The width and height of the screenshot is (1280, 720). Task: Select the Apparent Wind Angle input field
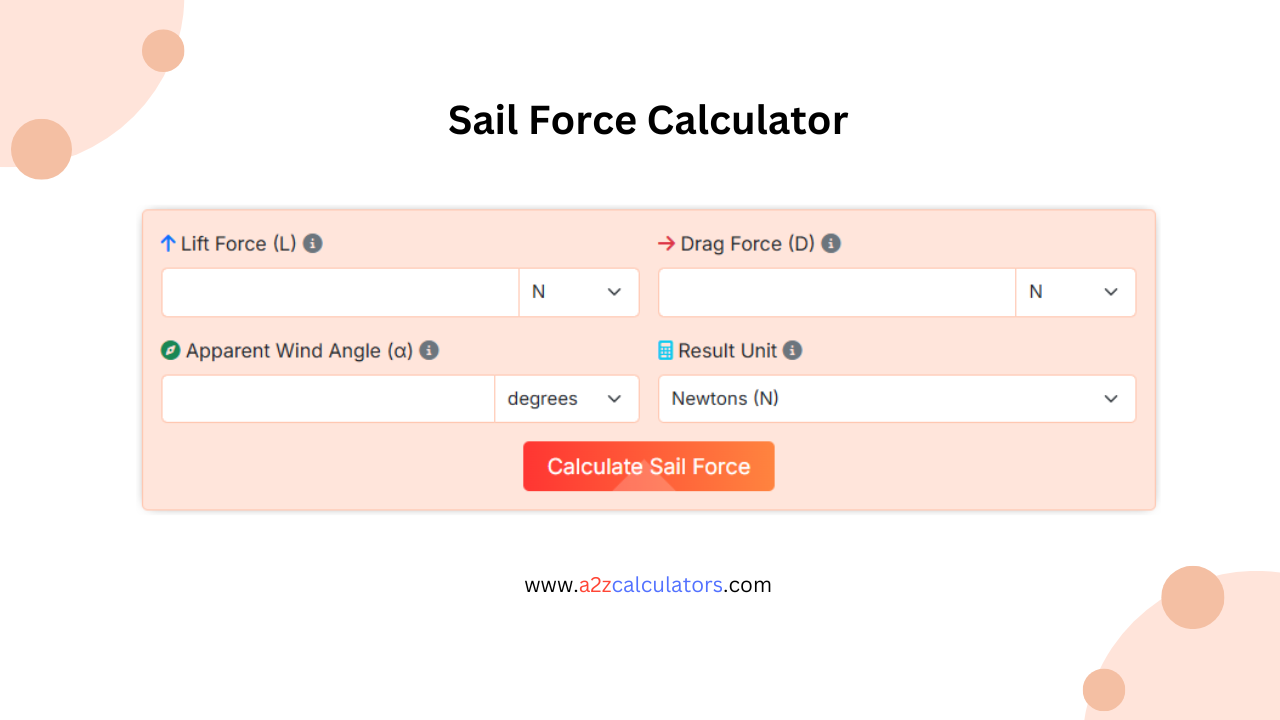(x=327, y=398)
